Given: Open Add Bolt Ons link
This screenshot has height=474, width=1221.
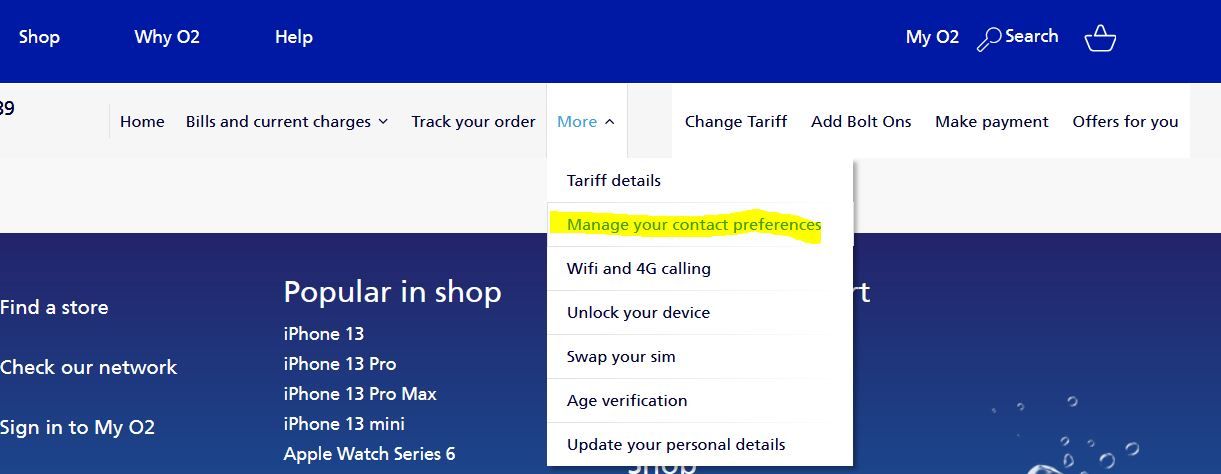Looking at the screenshot, I should pyautogui.click(x=861, y=122).
